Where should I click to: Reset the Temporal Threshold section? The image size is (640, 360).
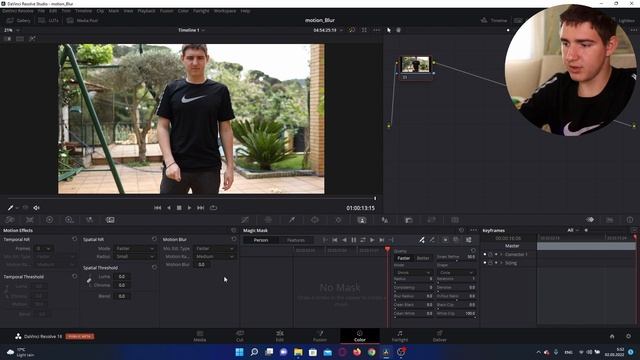(x=75, y=276)
